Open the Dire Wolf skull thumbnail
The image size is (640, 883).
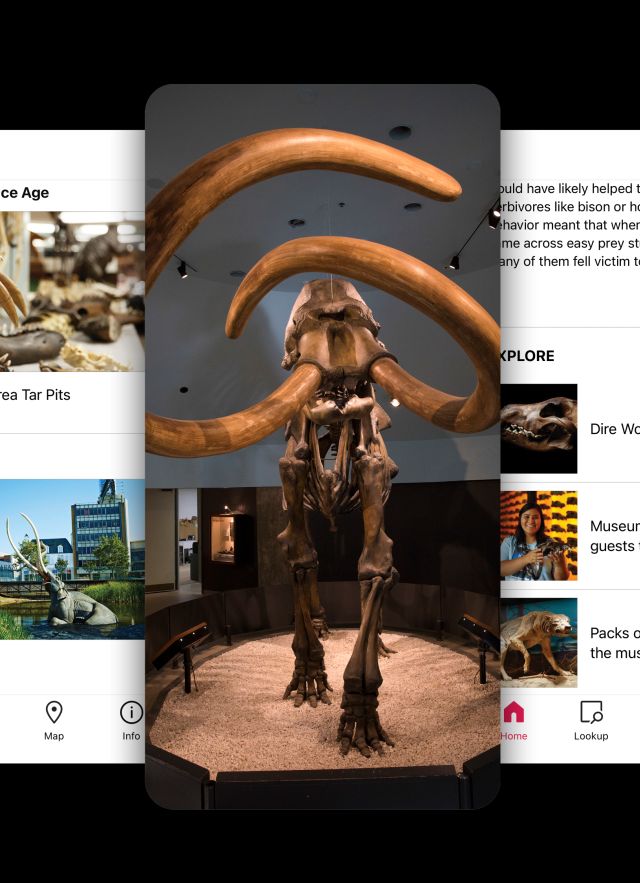click(x=539, y=429)
